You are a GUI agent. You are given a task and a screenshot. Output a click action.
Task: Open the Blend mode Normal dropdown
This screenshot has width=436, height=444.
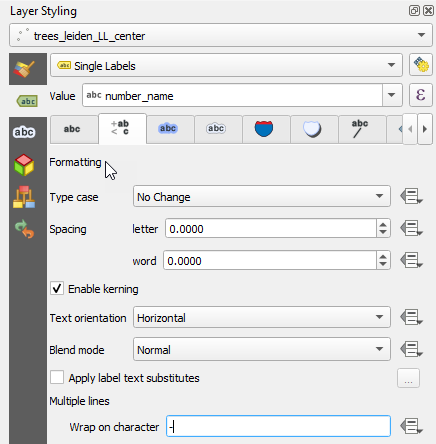[262, 349]
